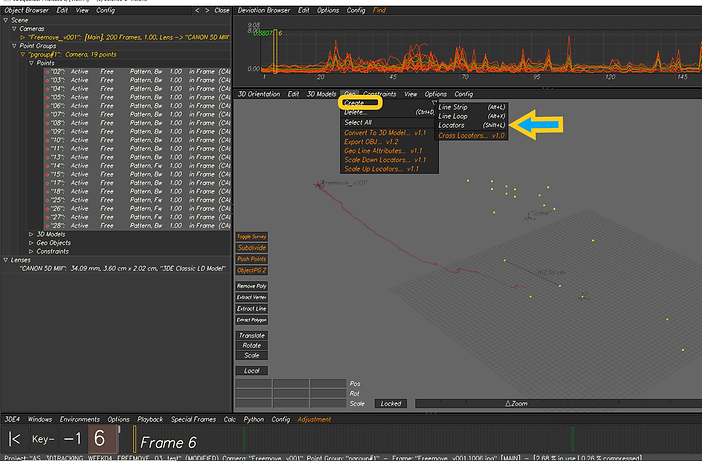Expand the Constraints tree node
The width and height of the screenshot is (702, 461).
tap(31, 251)
